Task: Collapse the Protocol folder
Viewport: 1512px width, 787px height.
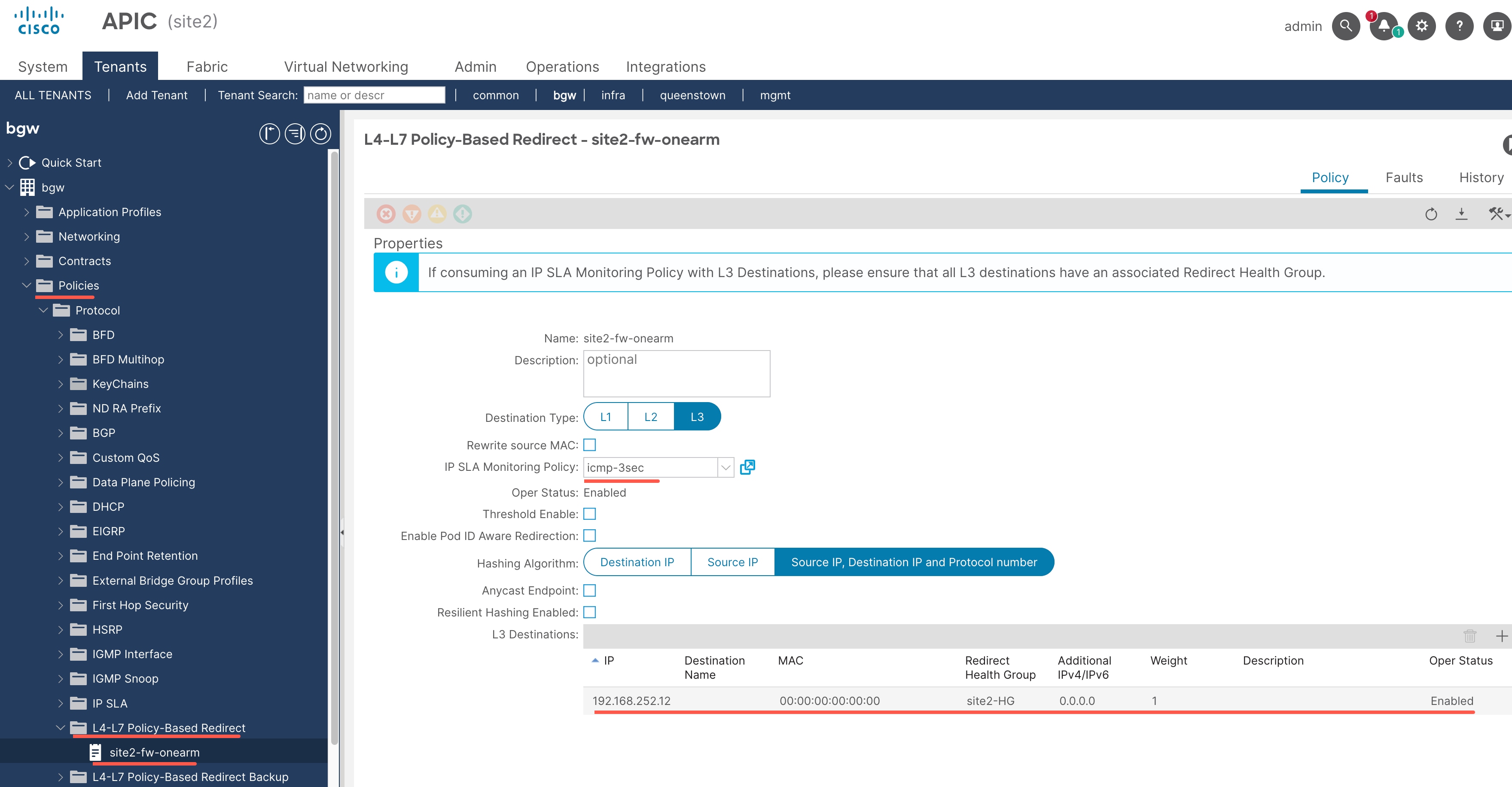Action: pos(43,311)
